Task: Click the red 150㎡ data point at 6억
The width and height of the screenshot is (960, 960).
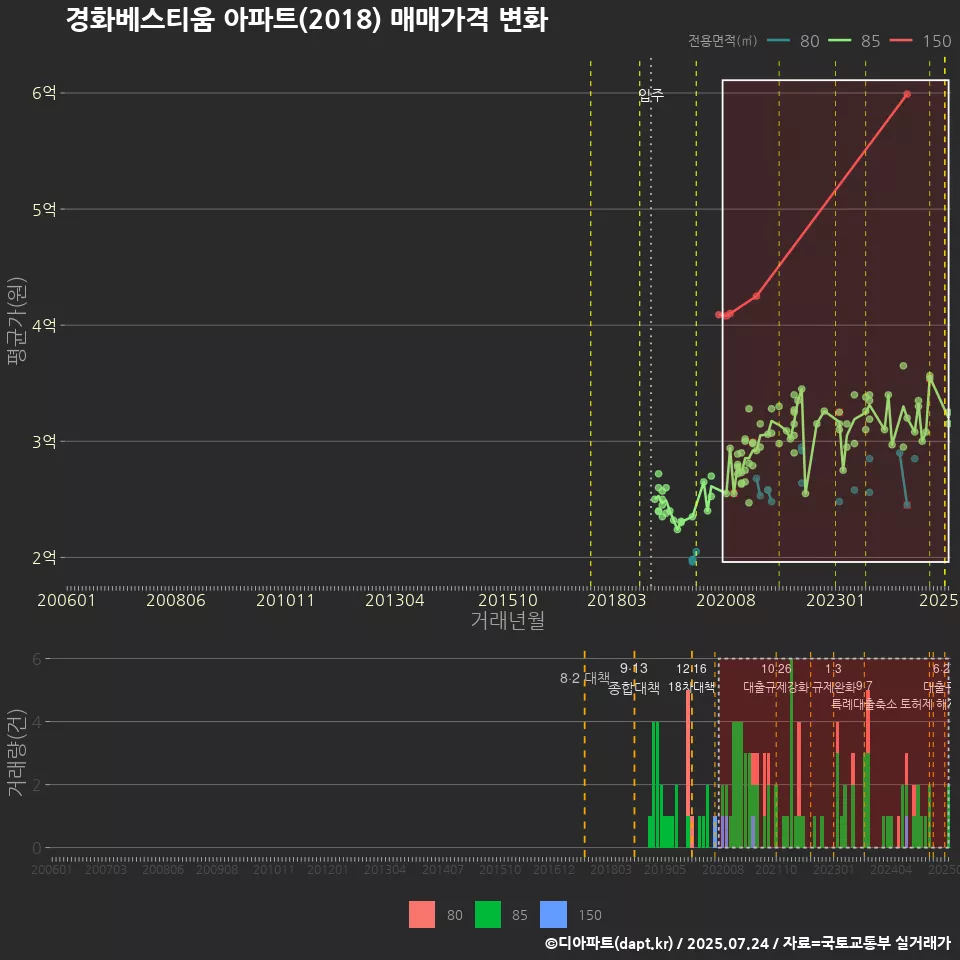Action: (x=907, y=94)
